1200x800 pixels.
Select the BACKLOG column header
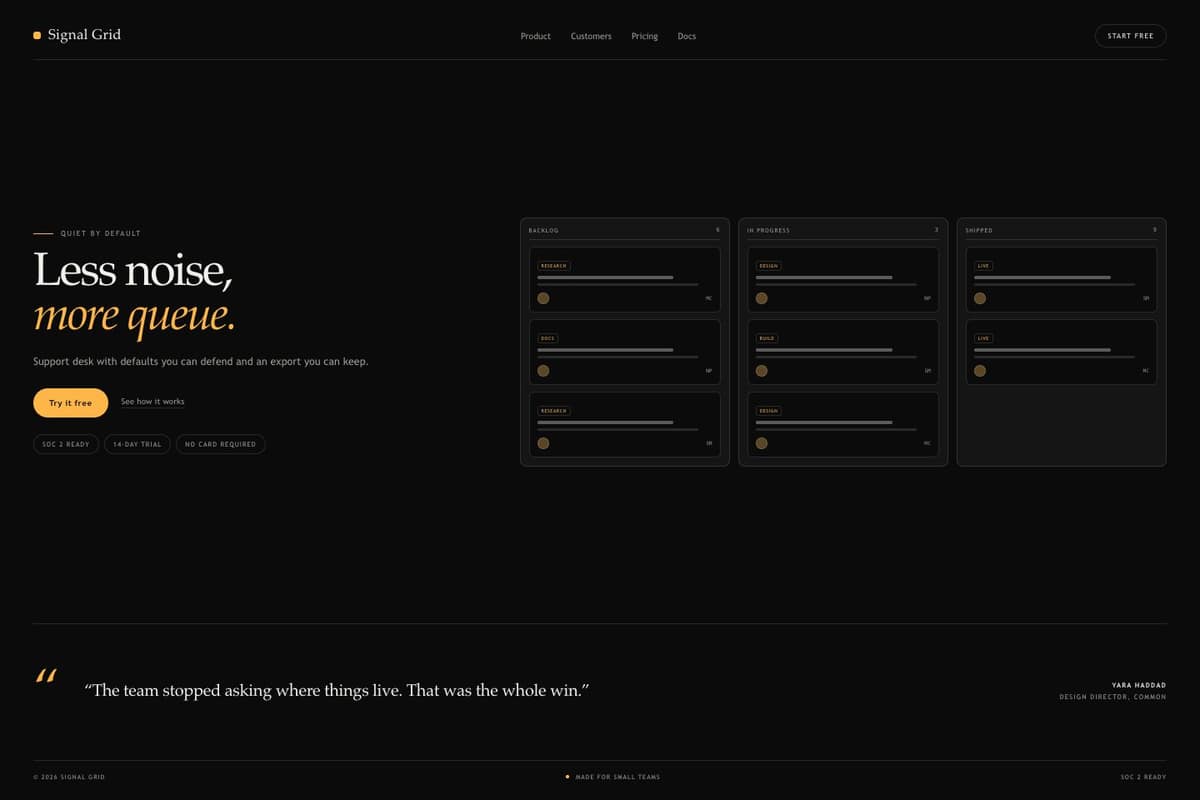(544, 231)
